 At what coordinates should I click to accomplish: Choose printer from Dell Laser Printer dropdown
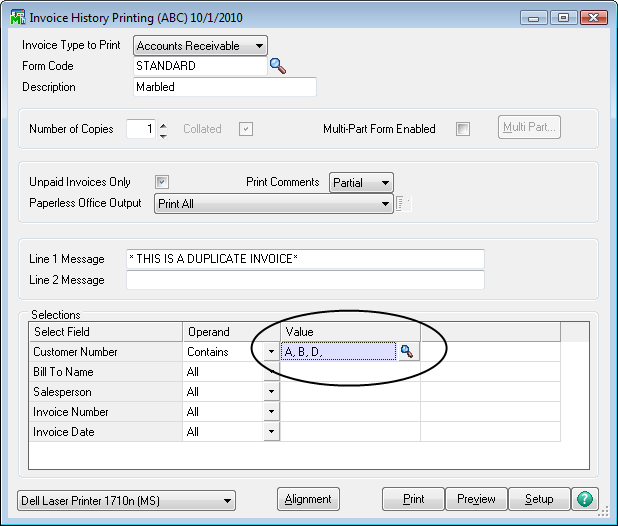point(227,500)
